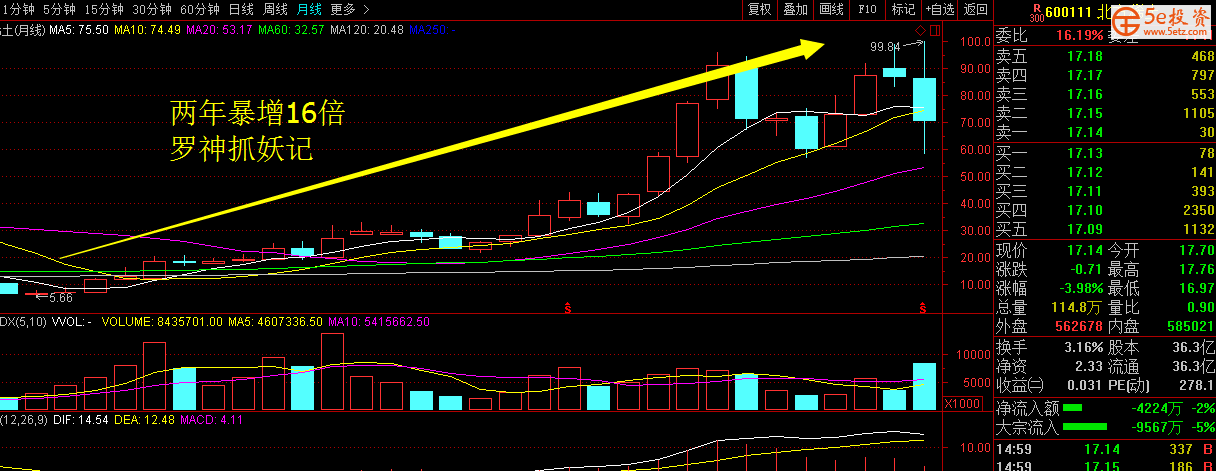This screenshot has height=471, width=1216.
Task: Select the 买二 17.12 bid row
Action: tap(1105, 172)
